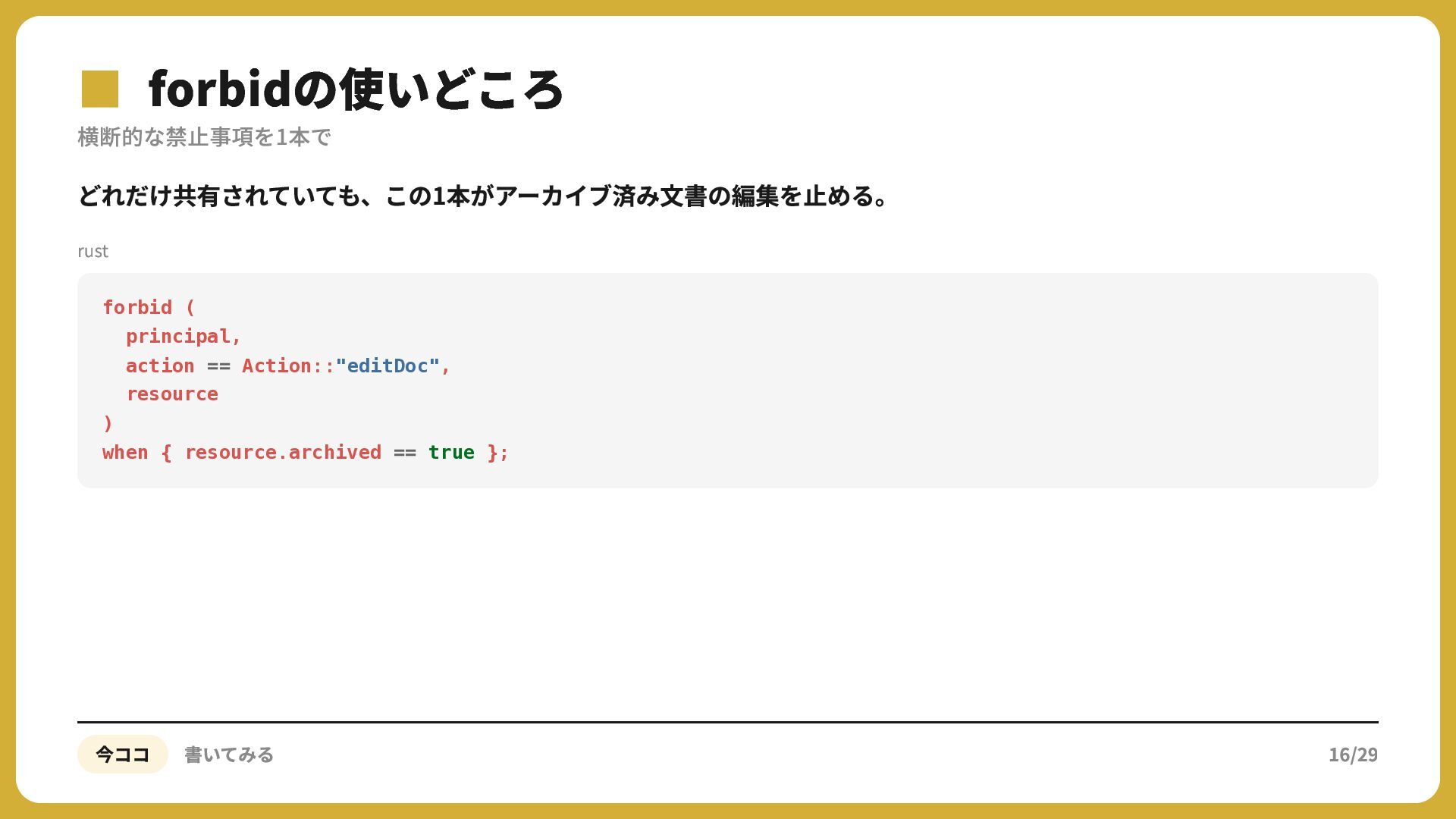The height and width of the screenshot is (819, 1456).
Task: Click the forbidの使いどころ slide title
Action: coord(356,89)
